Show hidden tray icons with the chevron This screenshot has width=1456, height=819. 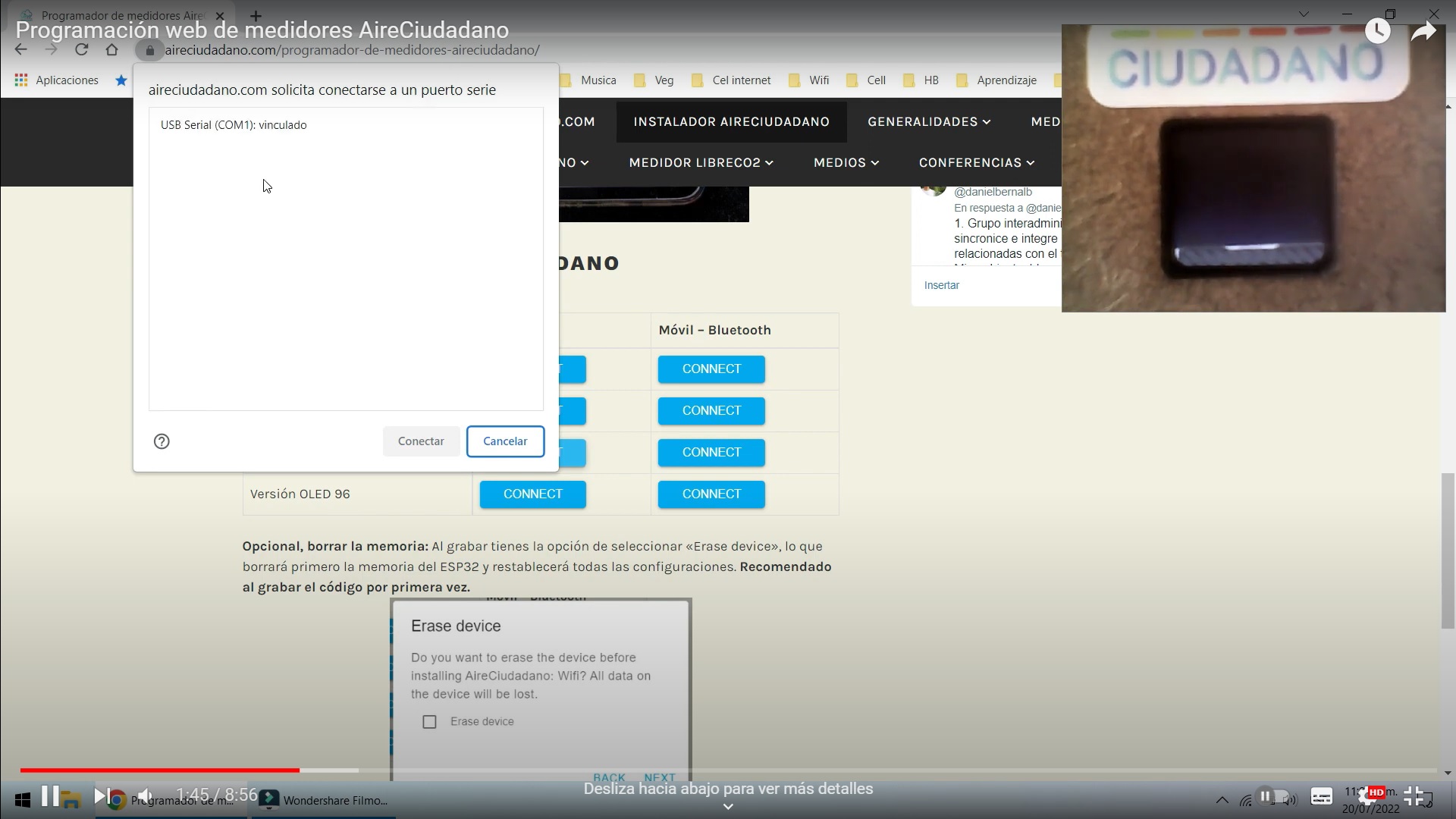(x=1222, y=800)
